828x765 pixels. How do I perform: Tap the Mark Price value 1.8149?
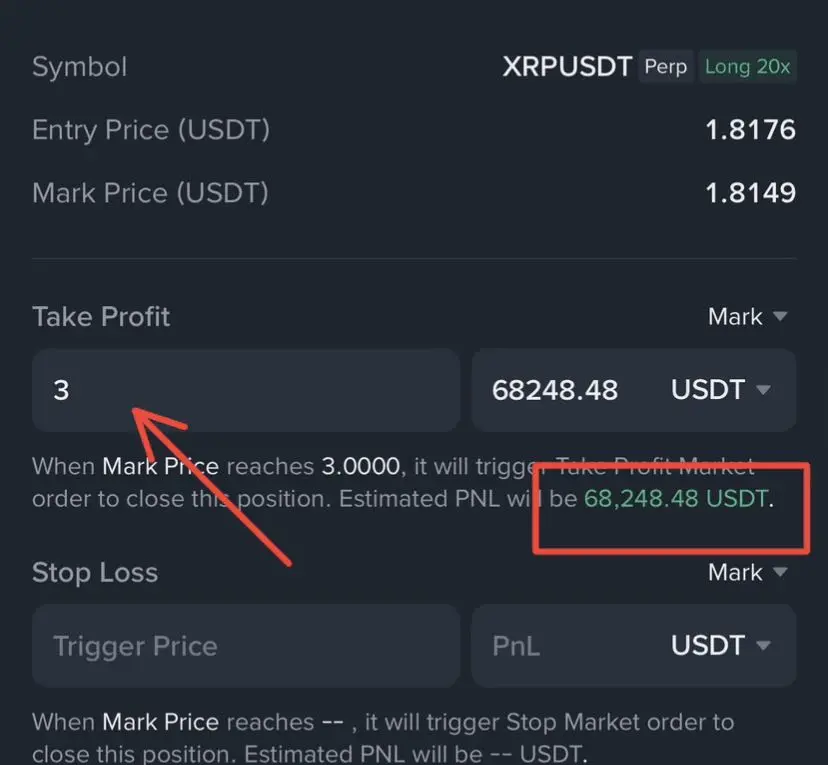[x=750, y=193]
